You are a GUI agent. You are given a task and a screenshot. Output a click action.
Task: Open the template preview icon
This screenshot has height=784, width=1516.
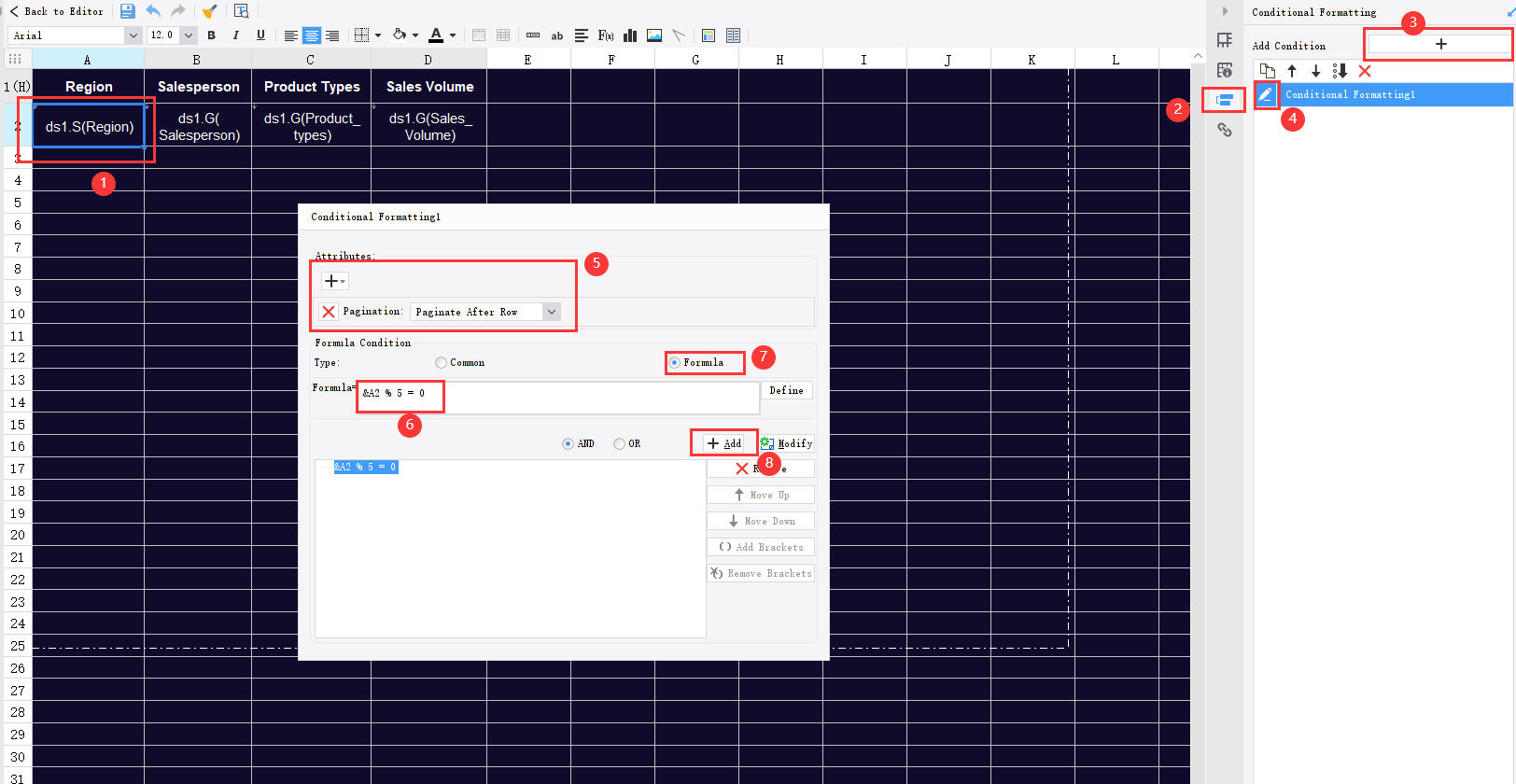point(241,11)
